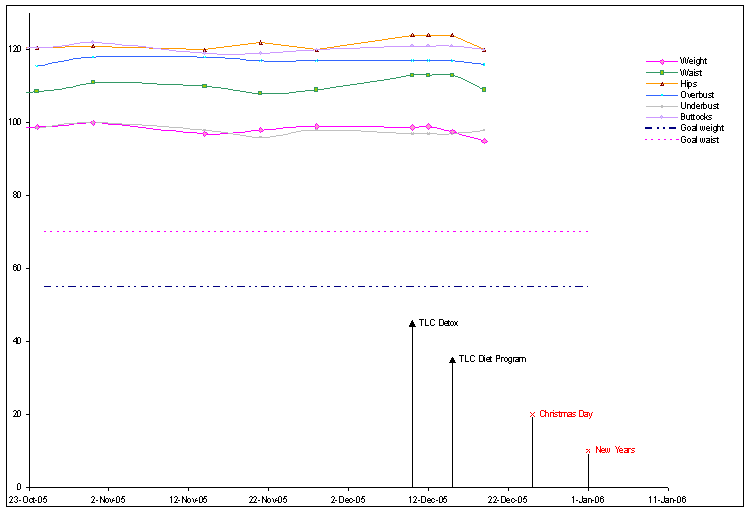Screen dimensions: 750x513
Task: Click the 60 y-axis value
Action: (17, 268)
